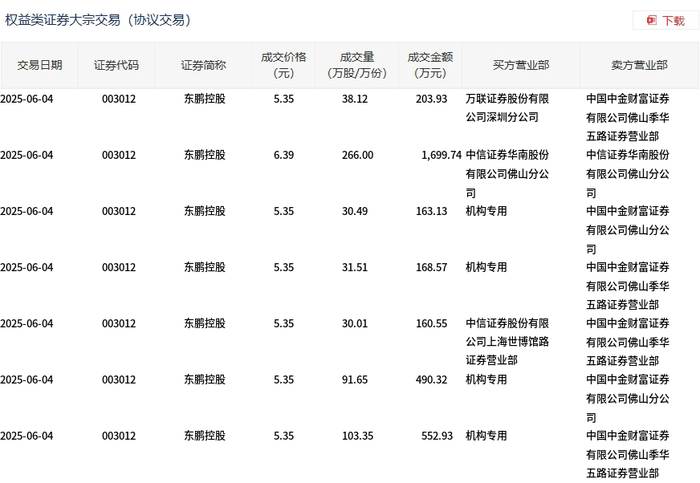
Task: Click date 2025-06-04 in the 552.93 row
Action: pos(27,436)
